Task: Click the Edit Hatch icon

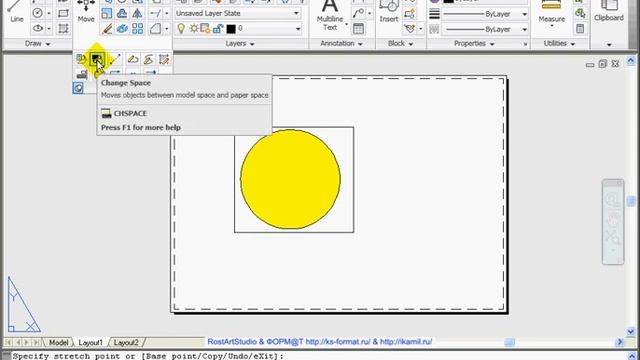Action: tap(164, 60)
